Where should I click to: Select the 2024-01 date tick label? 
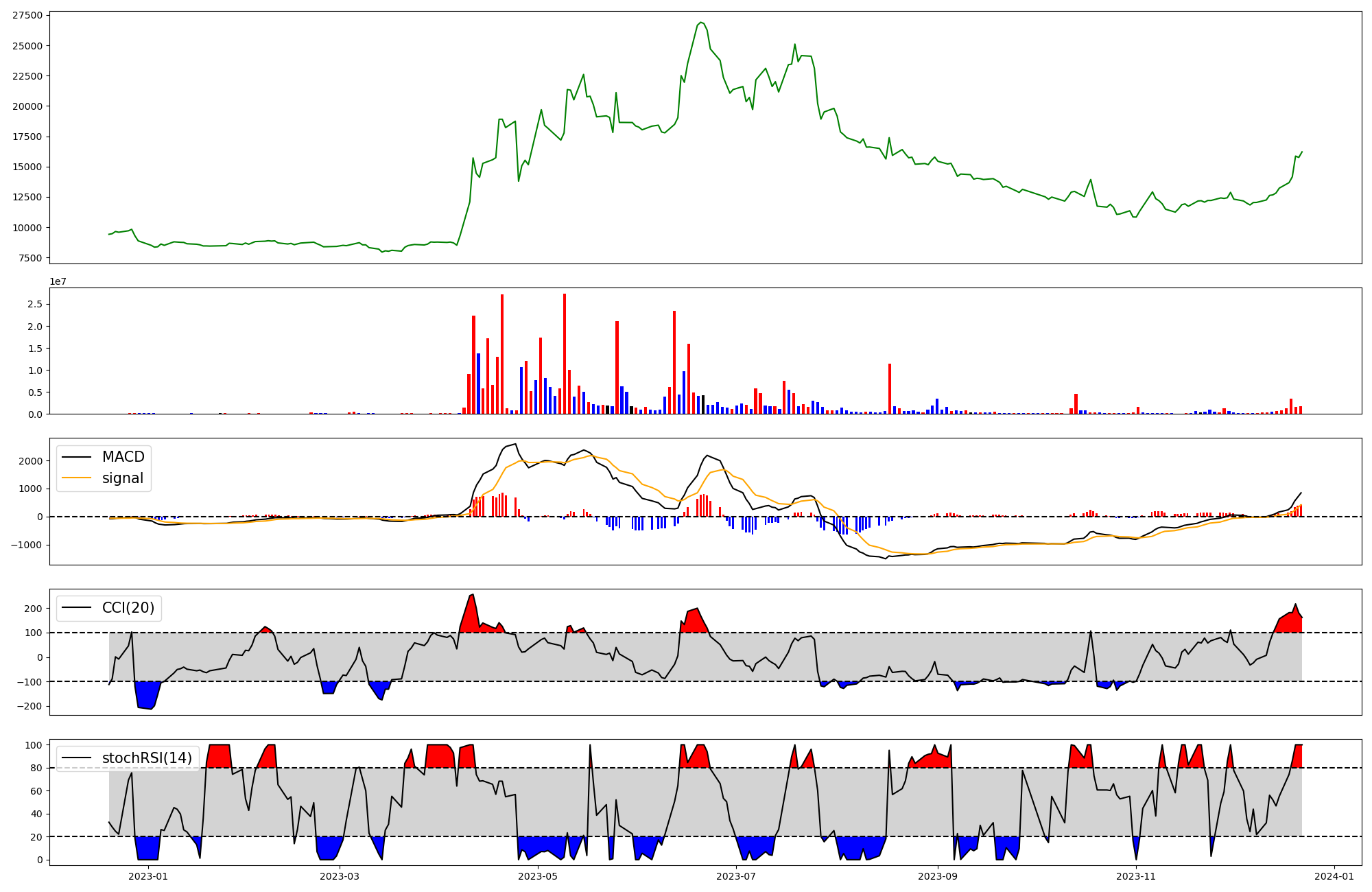pos(1334,876)
